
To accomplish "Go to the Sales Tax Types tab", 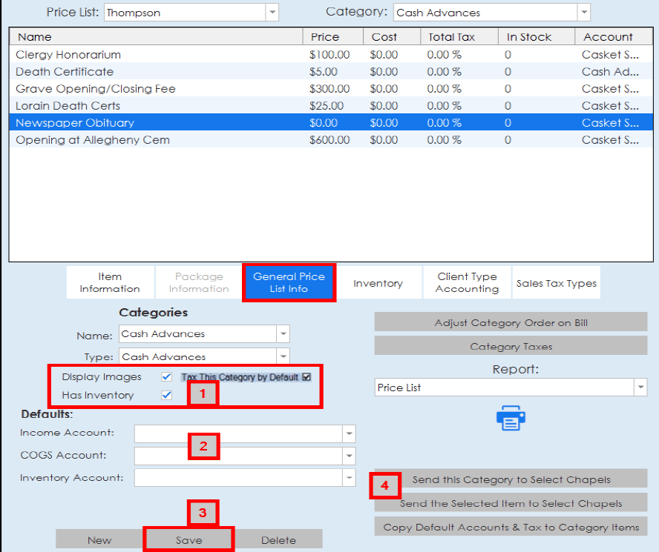I will (x=556, y=283).
